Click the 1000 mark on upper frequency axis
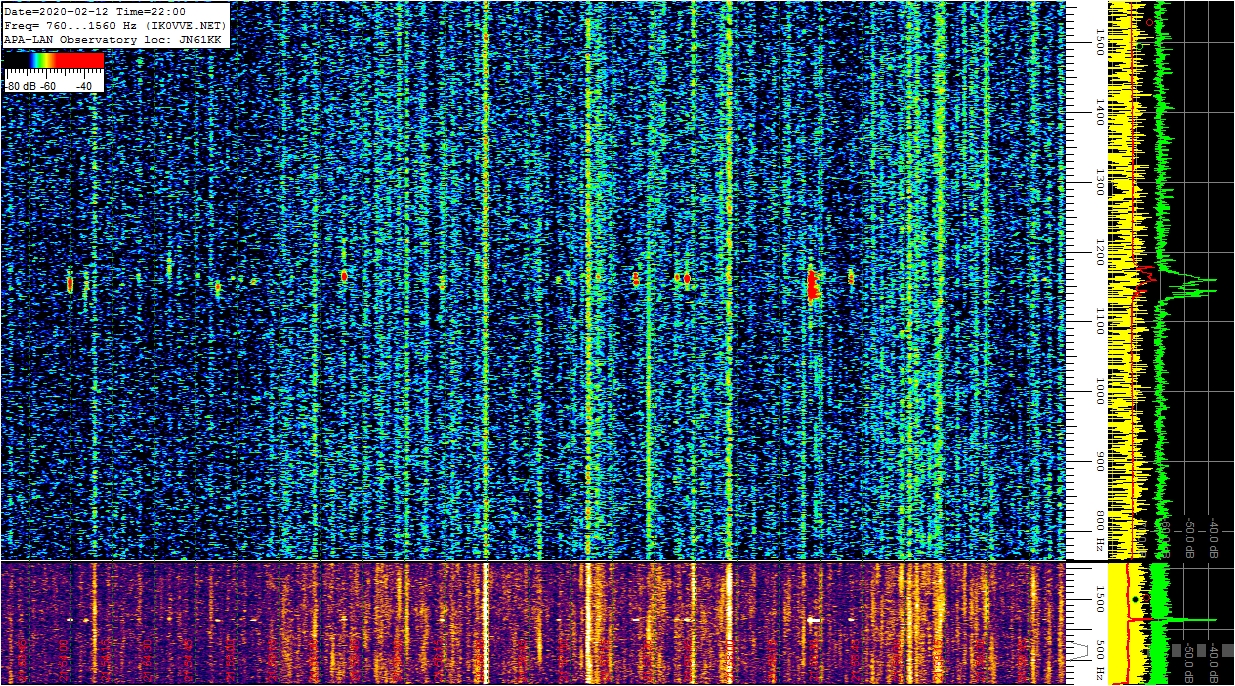The image size is (1235, 686). [1100, 391]
